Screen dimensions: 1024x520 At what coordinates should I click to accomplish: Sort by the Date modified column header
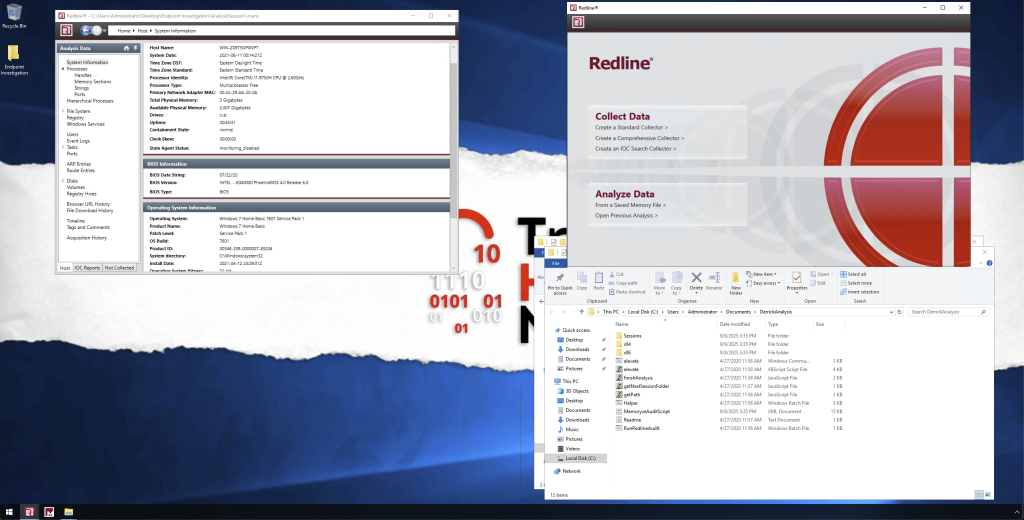[x=735, y=324]
